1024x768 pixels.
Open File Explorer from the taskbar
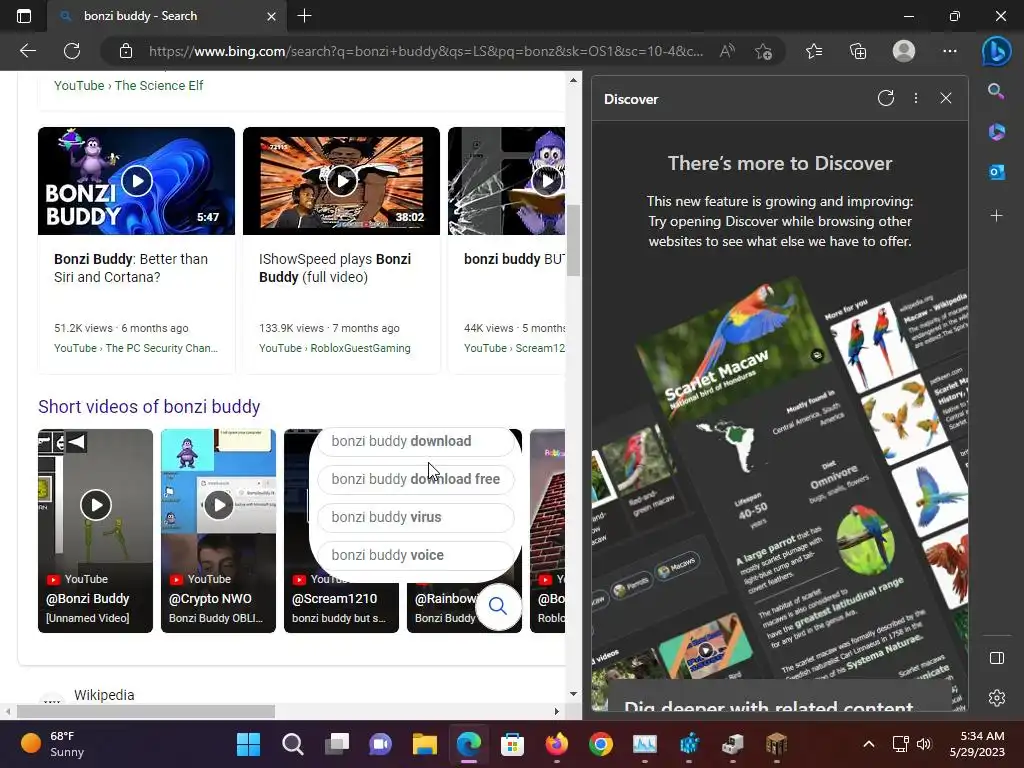click(x=424, y=744)
